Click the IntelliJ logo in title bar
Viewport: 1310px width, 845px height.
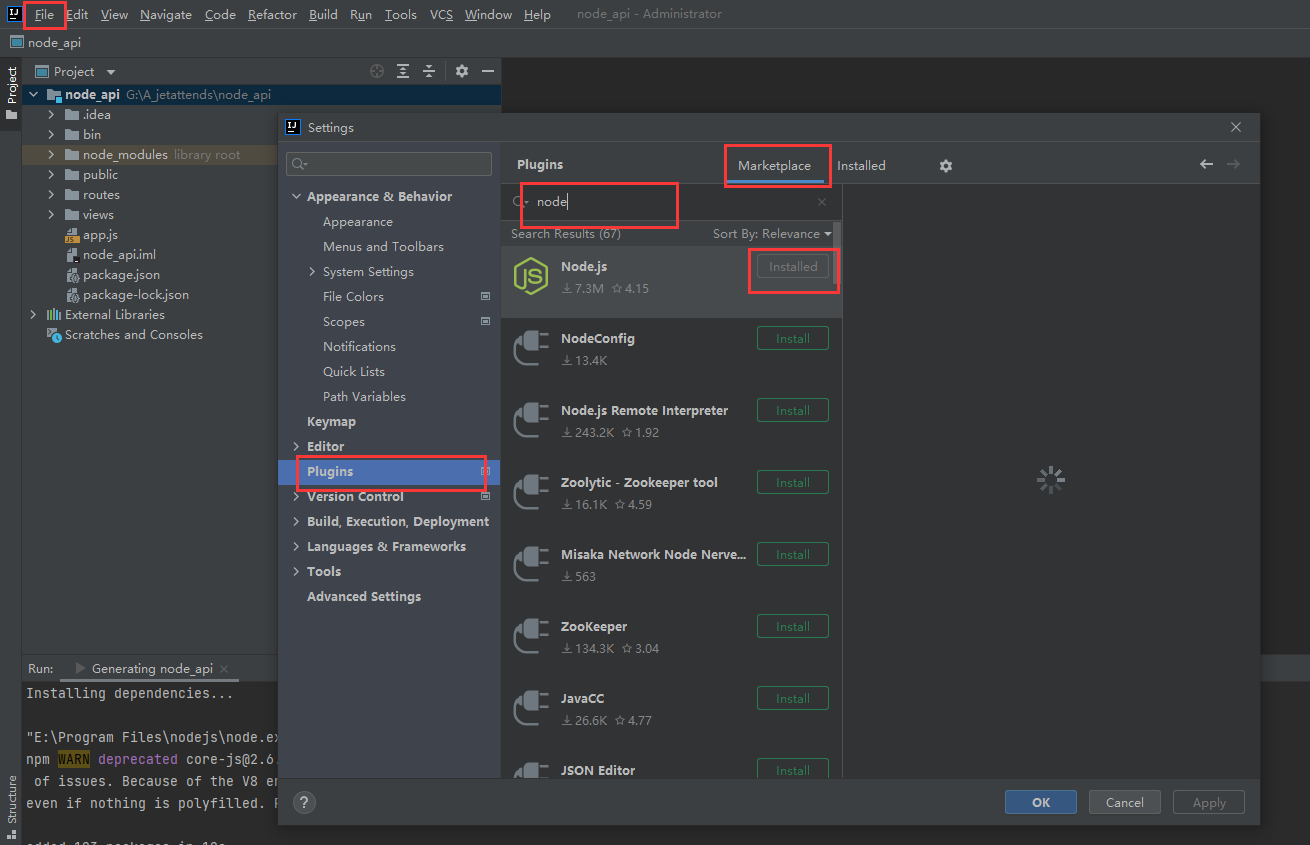coord(14,14)
